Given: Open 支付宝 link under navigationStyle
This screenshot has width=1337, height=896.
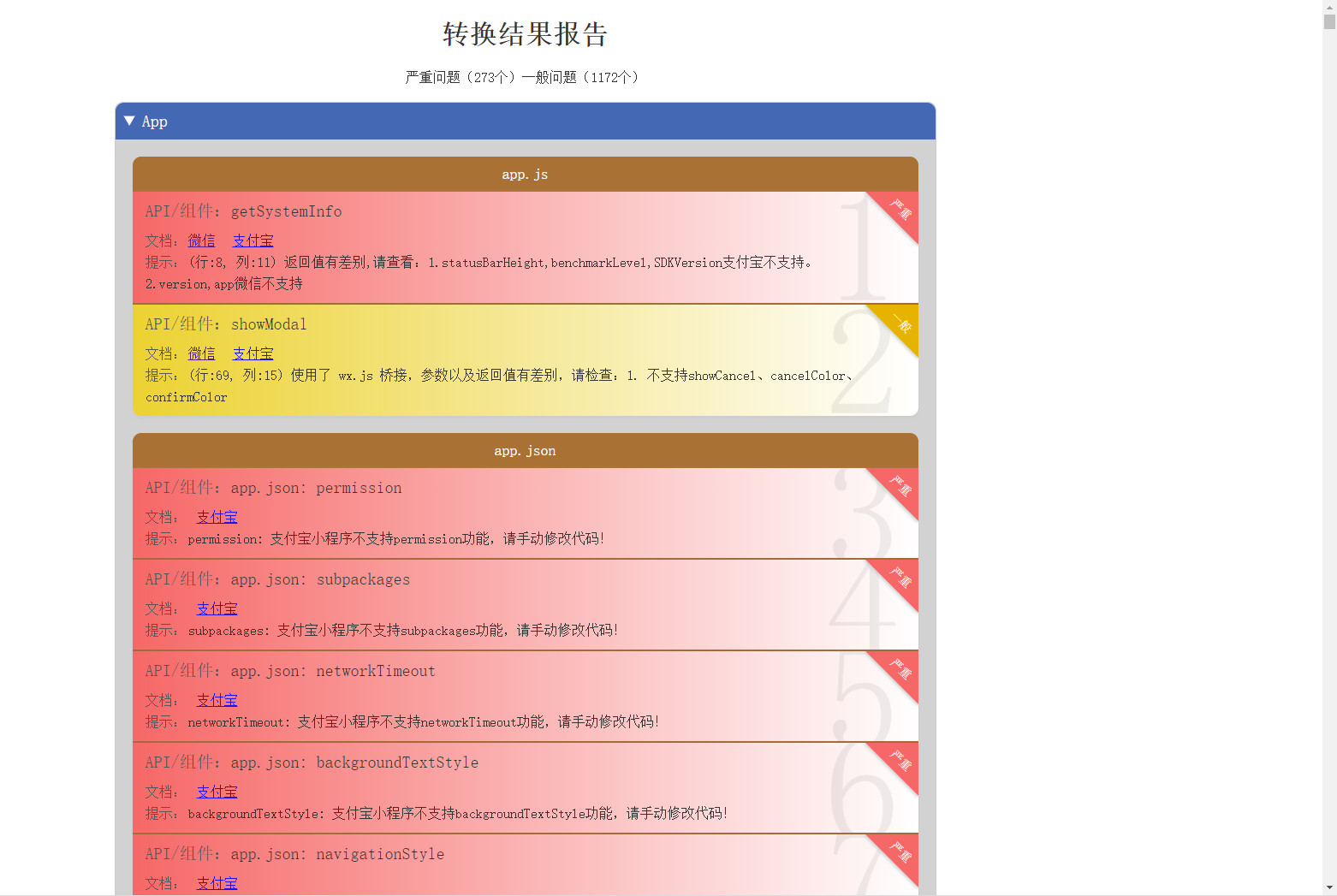Looking at the screenshot, I should click(x=217, y=883).
